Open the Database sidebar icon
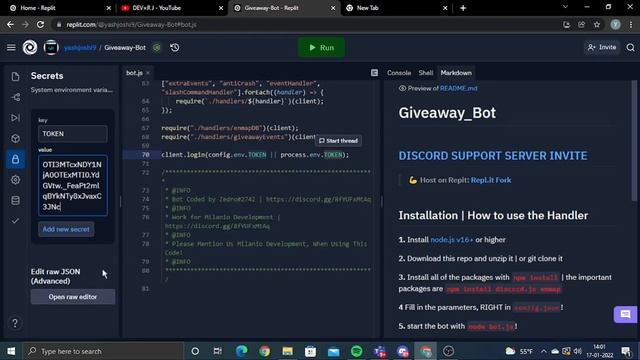640x360 pixels. [16, 200]
